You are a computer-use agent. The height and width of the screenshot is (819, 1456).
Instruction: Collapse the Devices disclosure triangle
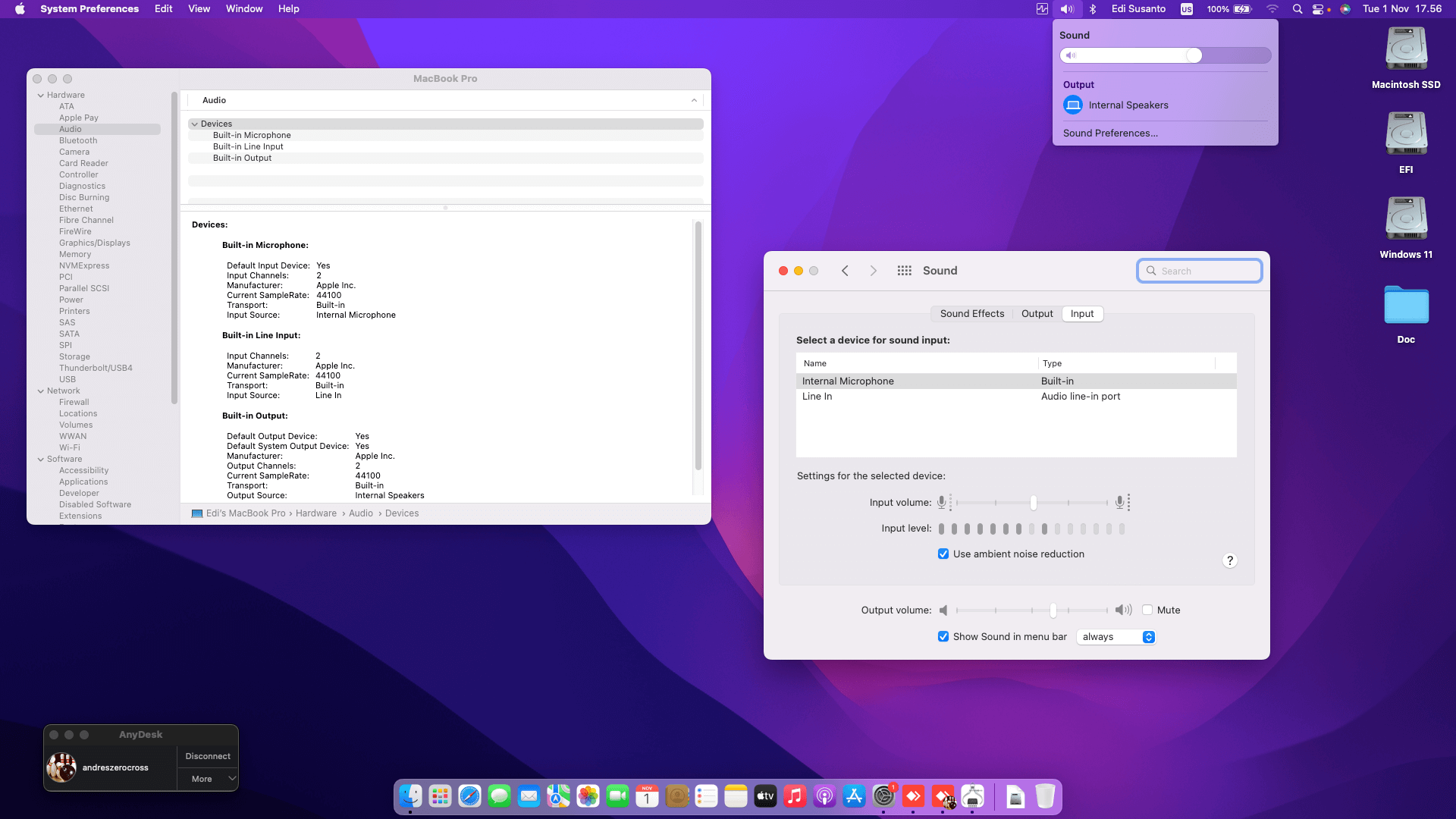[x=195, y=124]
